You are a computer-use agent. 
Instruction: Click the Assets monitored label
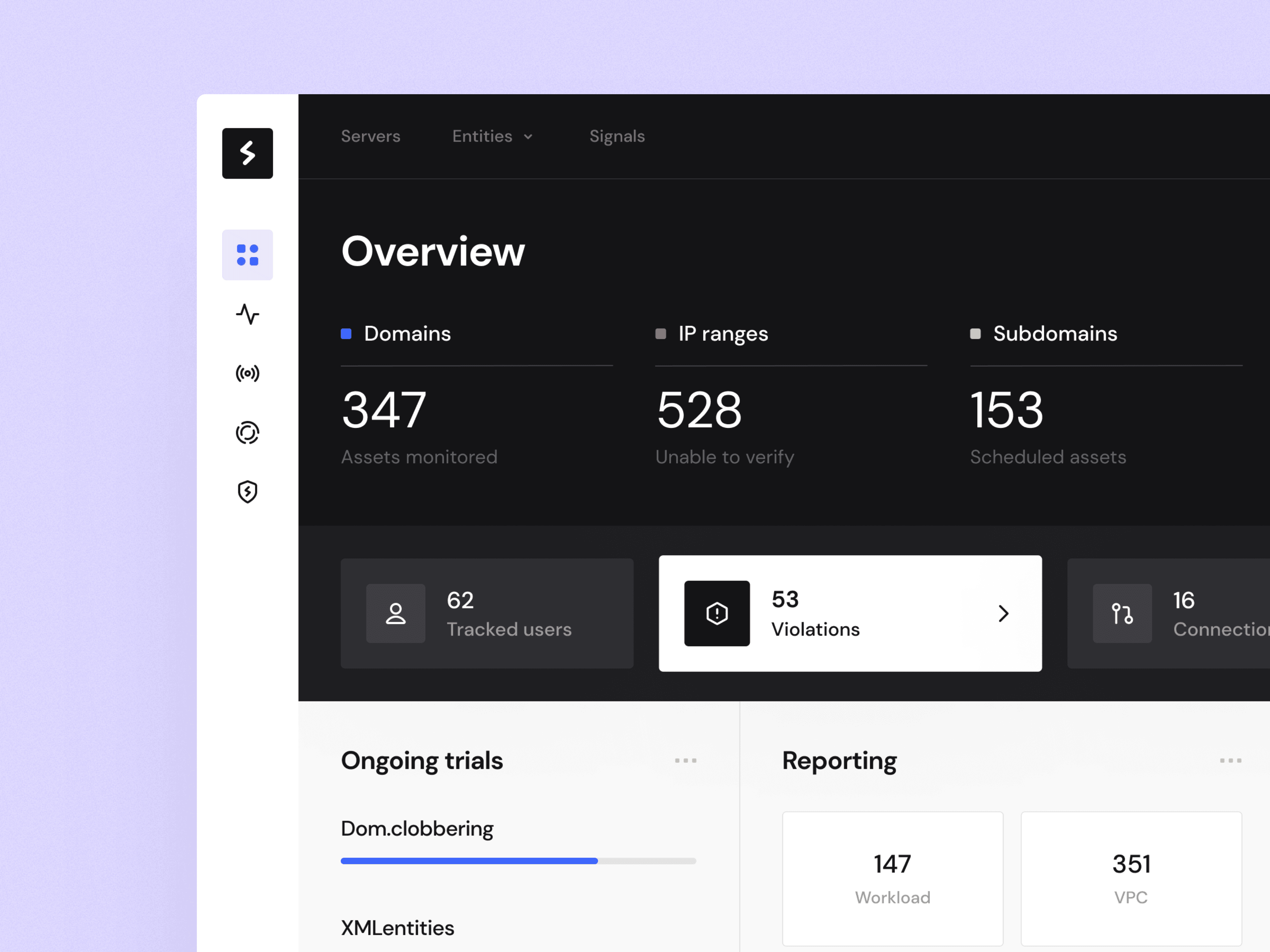[419, 457]
